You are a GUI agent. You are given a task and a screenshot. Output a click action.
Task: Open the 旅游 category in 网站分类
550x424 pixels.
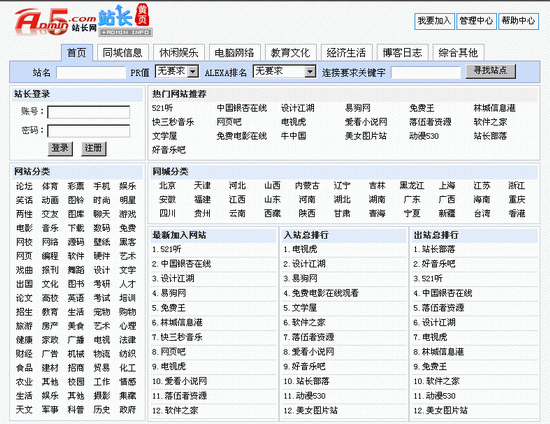(x=24, y=326)
